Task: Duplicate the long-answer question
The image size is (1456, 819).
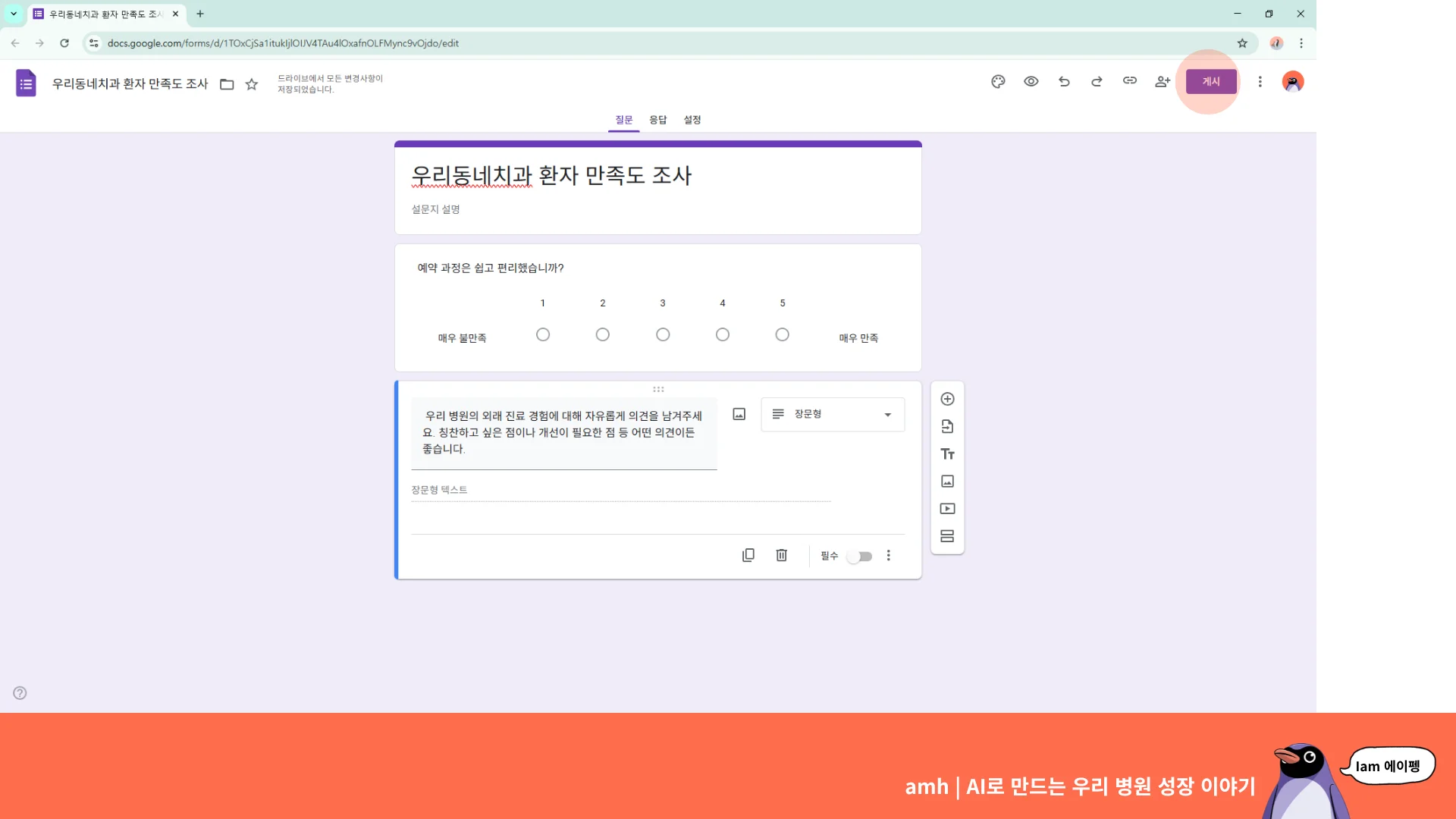Action: click(x=748, y=555)
